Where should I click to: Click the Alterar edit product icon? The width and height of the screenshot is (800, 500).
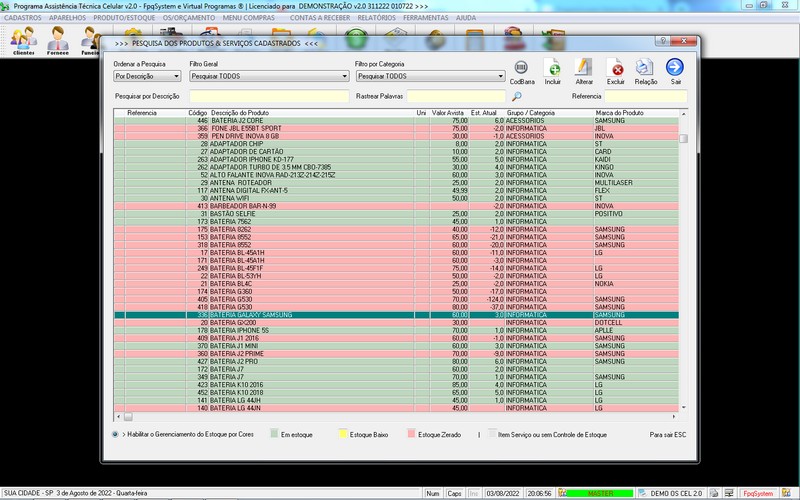pyautogui.click(x=585, y=68)
